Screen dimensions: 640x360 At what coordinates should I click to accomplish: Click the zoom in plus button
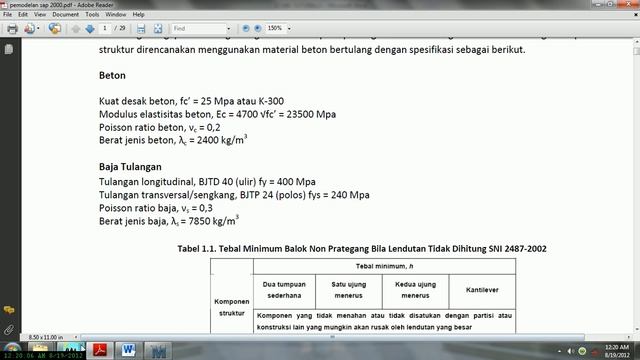tap(258, 28)
